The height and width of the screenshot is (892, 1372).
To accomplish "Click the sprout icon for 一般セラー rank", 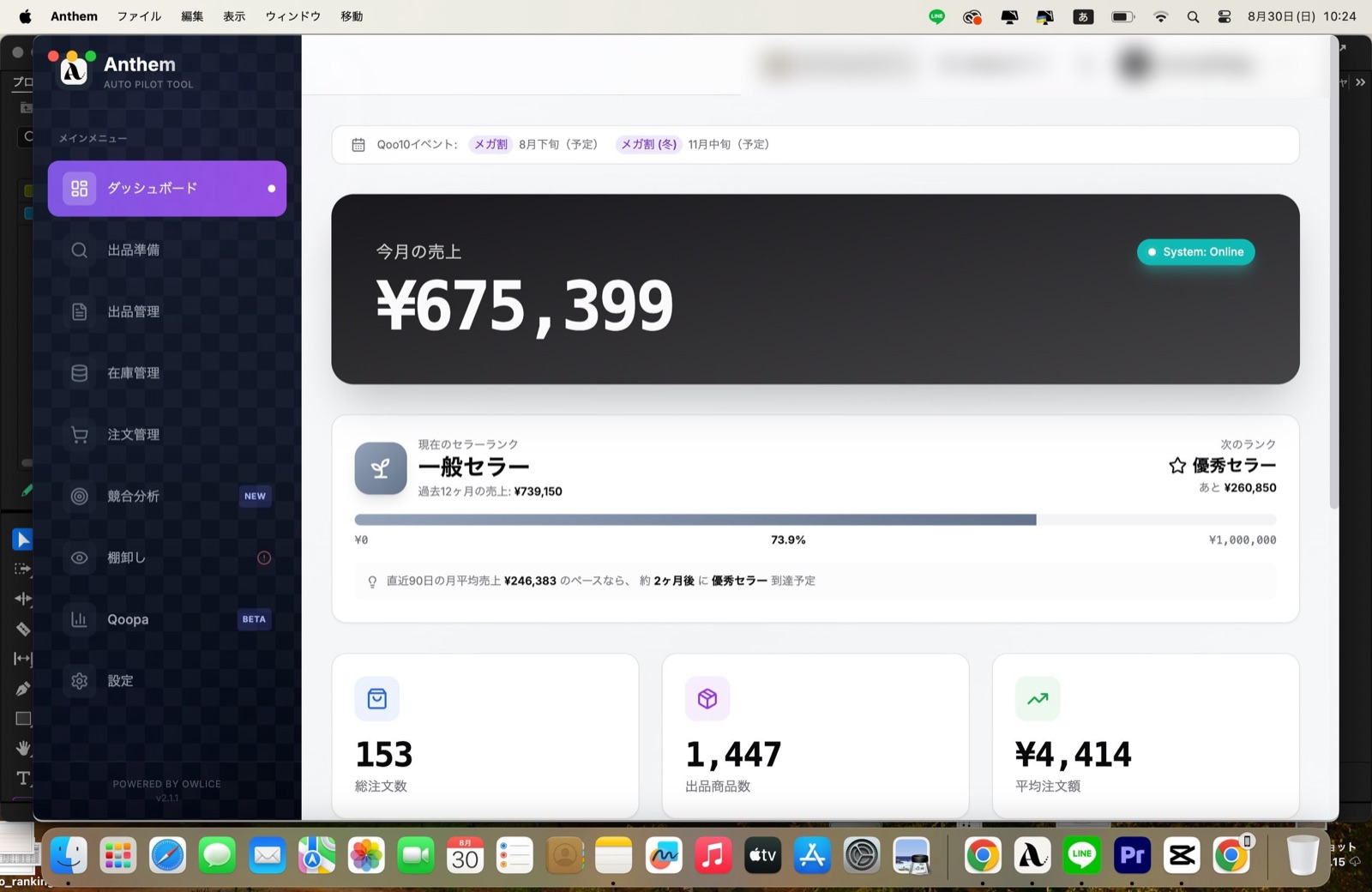I will coord(381,468).
